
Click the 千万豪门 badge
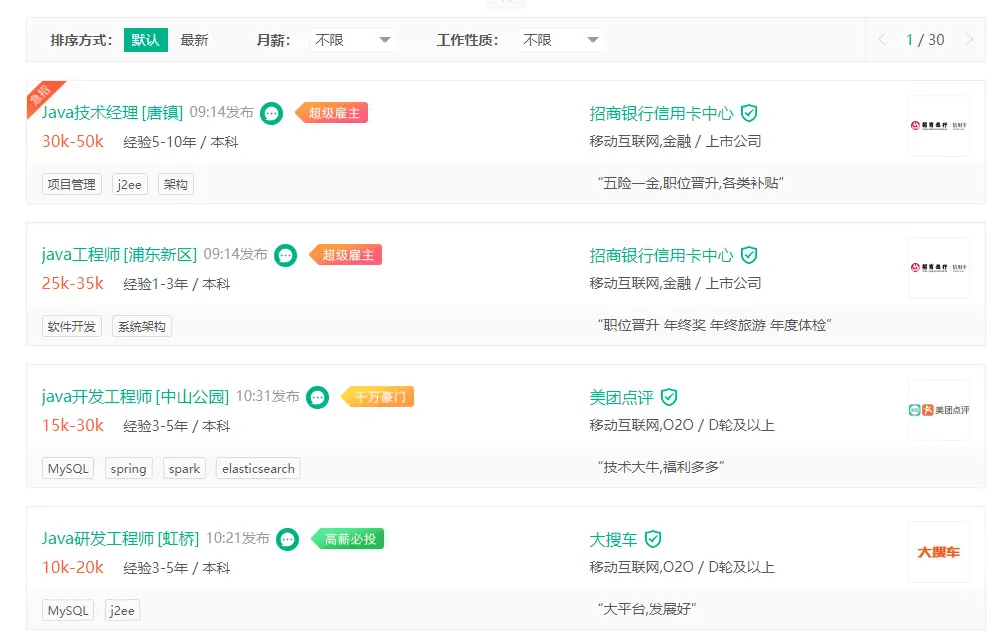pos(378,397)
